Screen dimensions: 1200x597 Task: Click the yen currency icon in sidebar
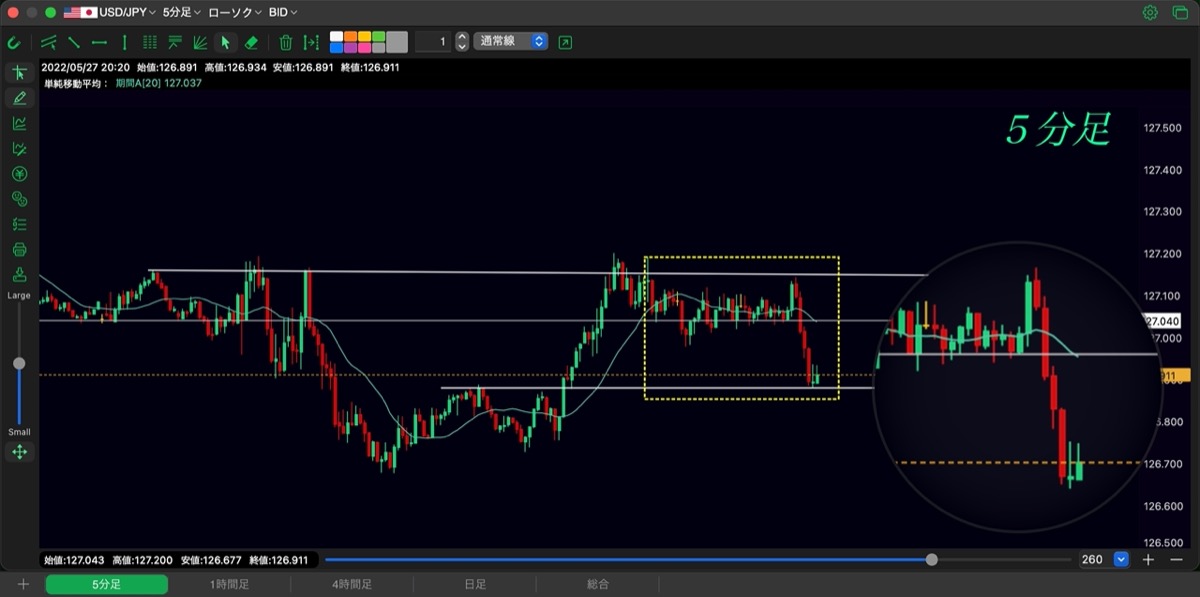[19, 174]
